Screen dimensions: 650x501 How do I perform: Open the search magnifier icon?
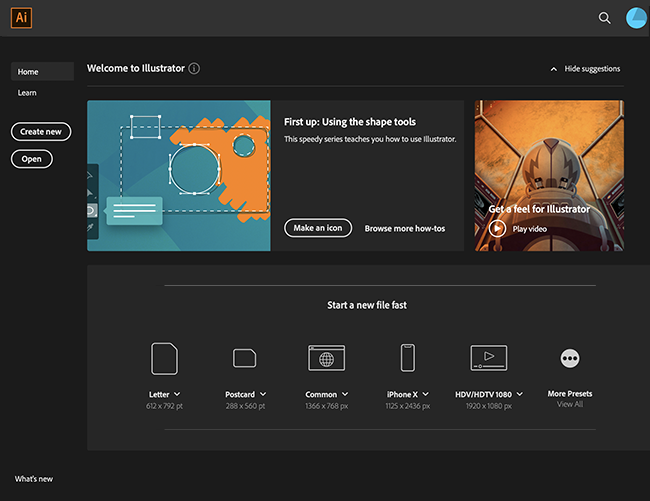(x=604, y=18)
